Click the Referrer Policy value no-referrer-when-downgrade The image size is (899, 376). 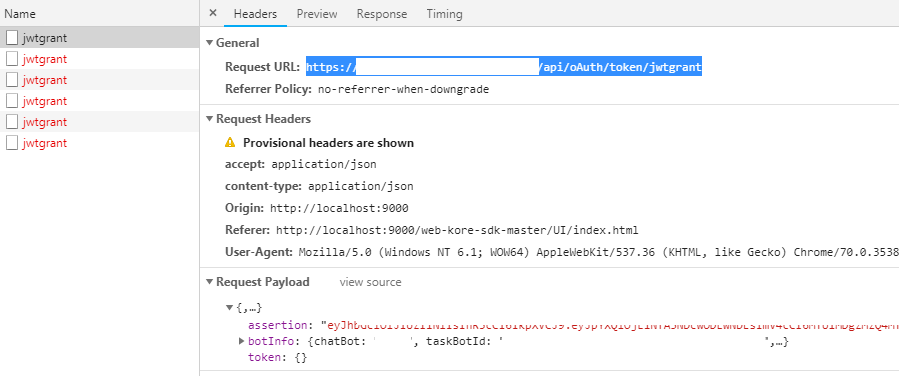[x=403, y=89]
